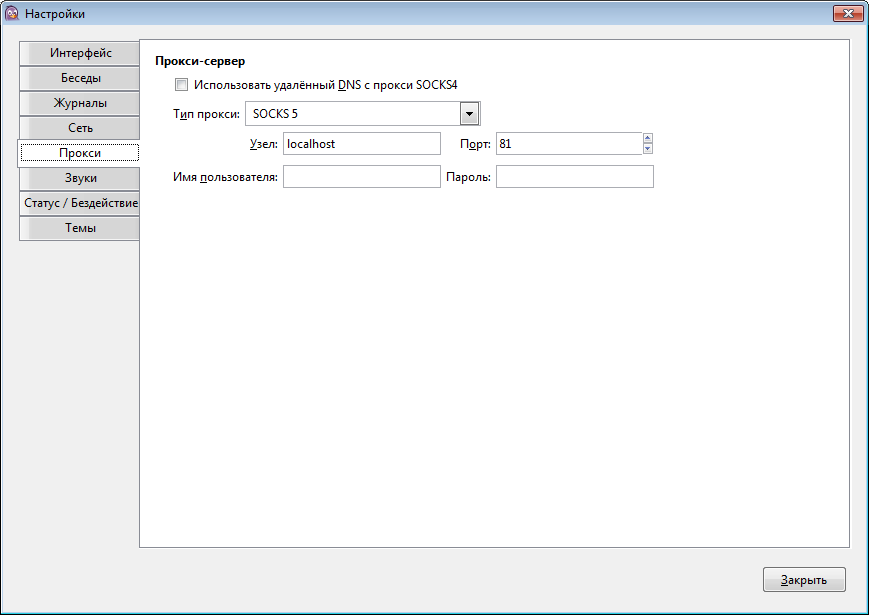
Task: Open the Сеть tab
Action: click(80, 128)
